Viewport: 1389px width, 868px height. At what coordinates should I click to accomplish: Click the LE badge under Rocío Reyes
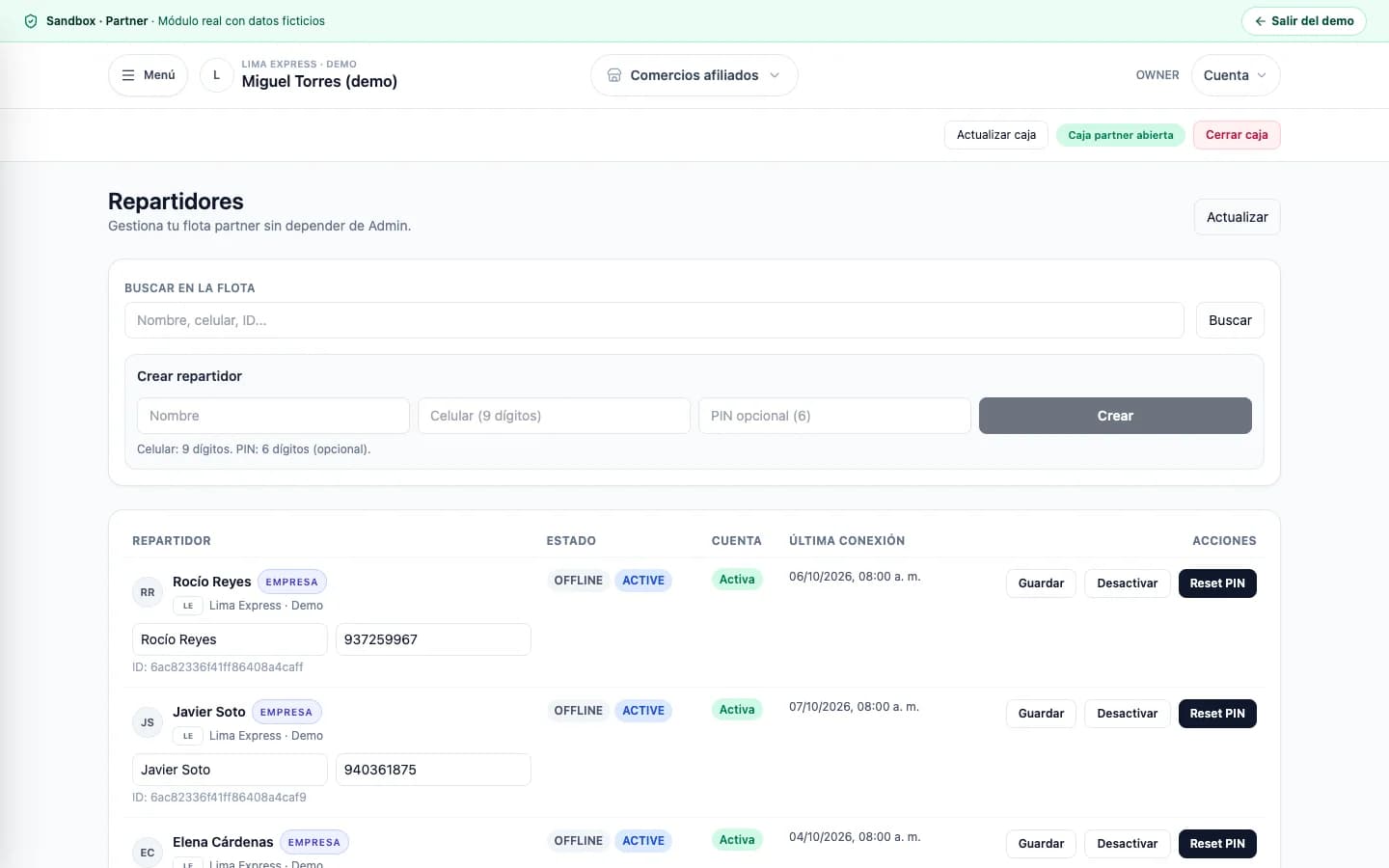tap(188, 606)
